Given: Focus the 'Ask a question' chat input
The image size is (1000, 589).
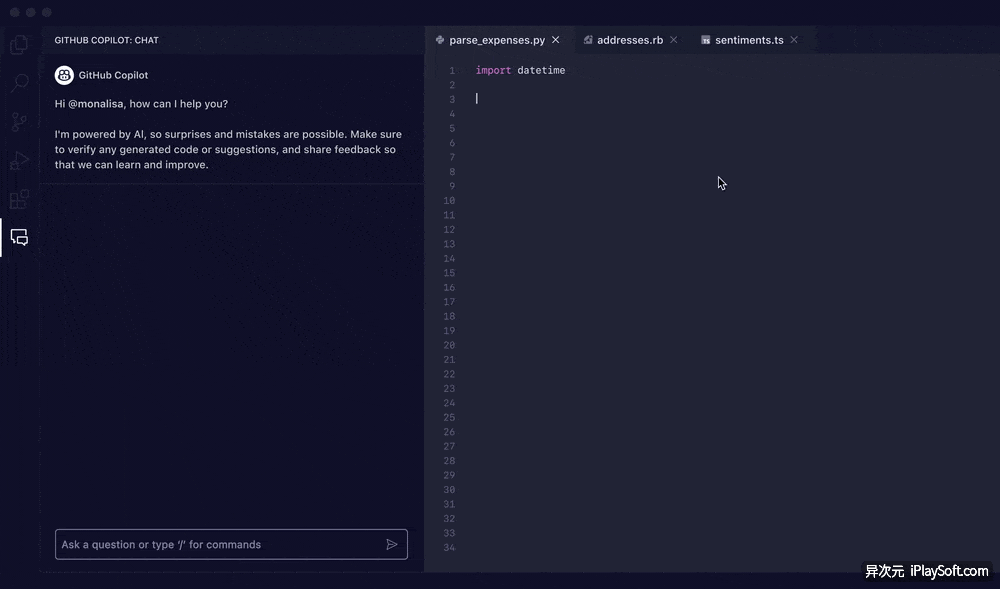Looking at the screenshot, I should coord(231,544).
